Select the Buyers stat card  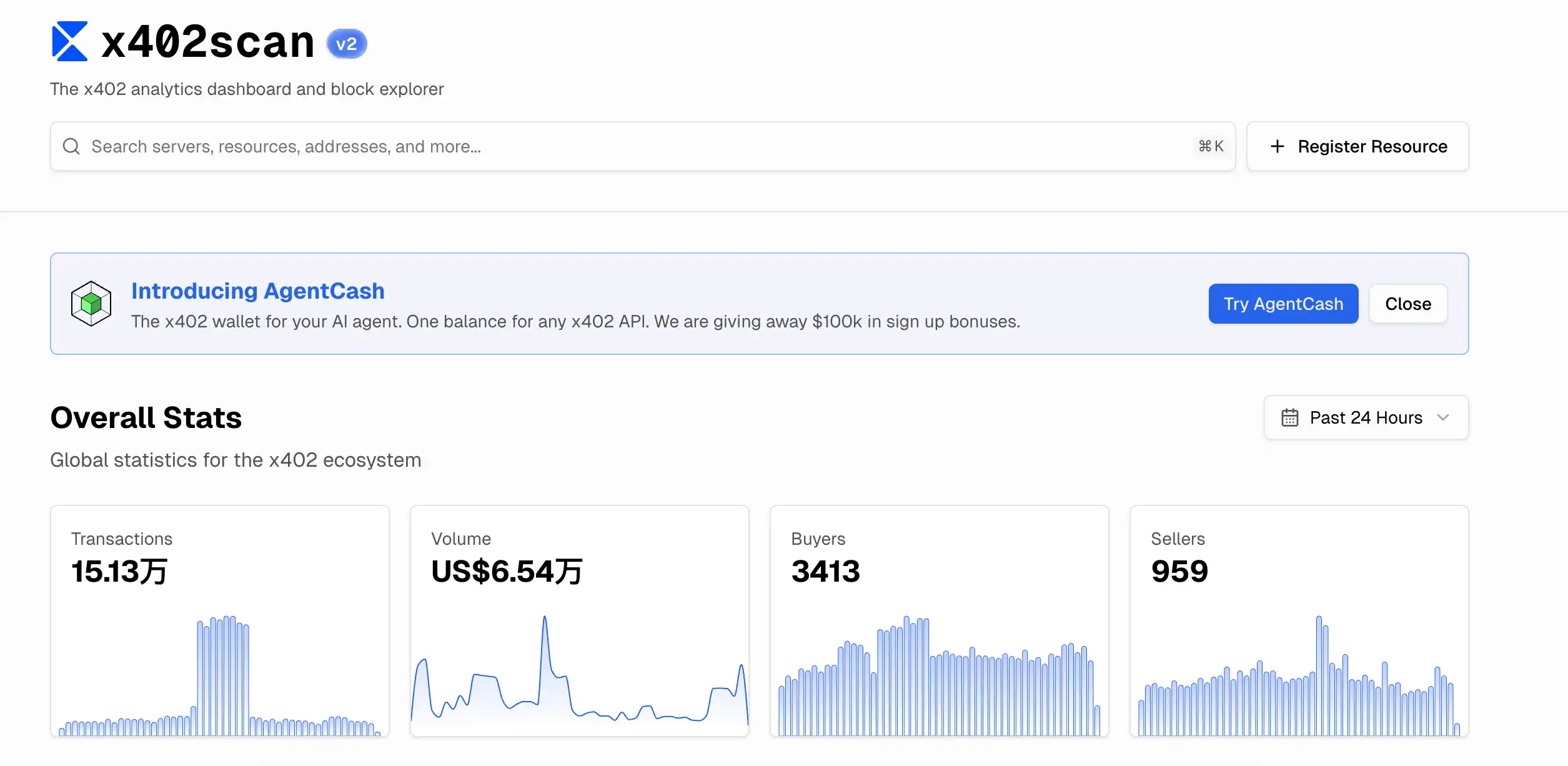939,620
